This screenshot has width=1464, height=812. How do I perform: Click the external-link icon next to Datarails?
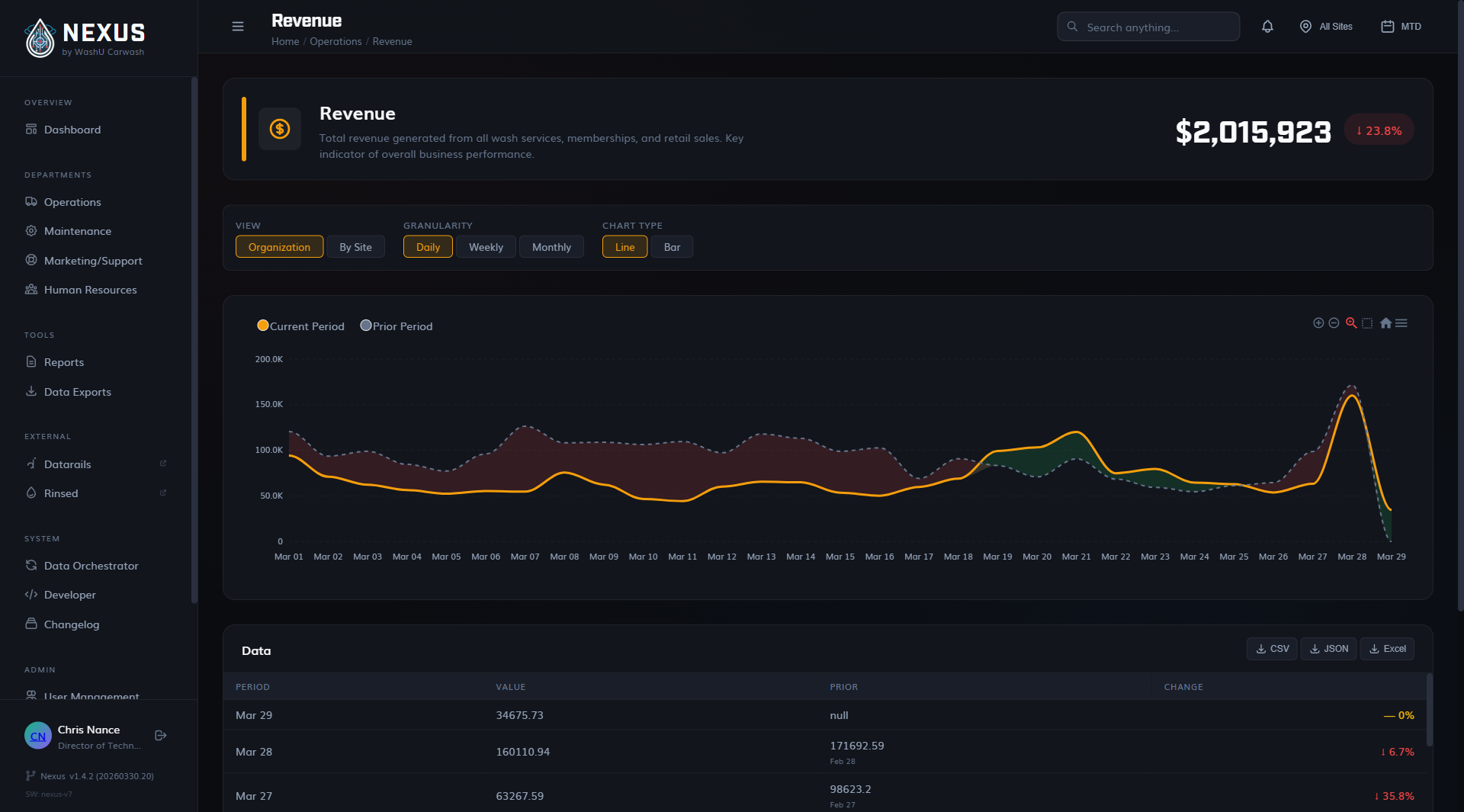[162, 464]
